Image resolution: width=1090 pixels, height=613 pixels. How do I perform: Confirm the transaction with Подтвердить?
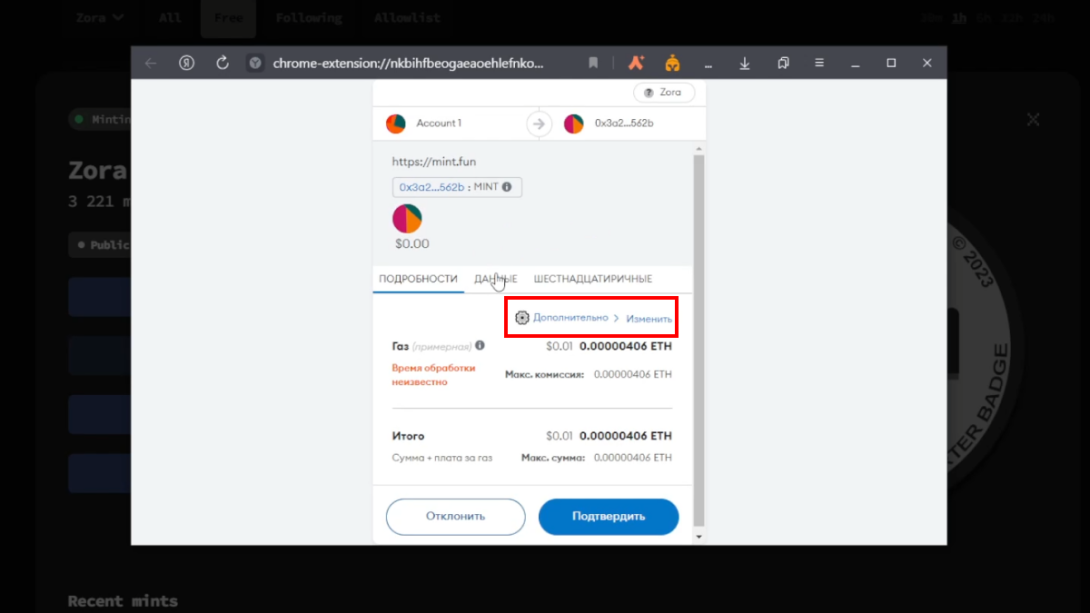point(608,516)
